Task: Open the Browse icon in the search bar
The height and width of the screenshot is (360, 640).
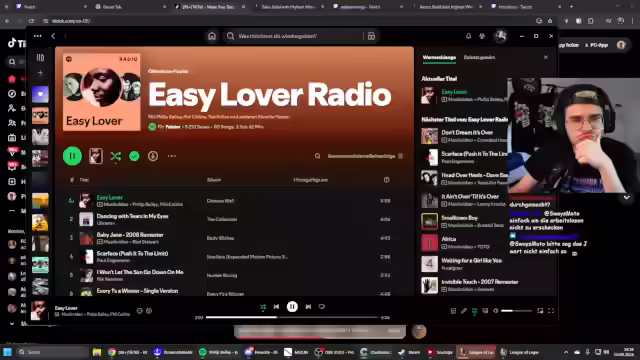Action: (371, 36)
